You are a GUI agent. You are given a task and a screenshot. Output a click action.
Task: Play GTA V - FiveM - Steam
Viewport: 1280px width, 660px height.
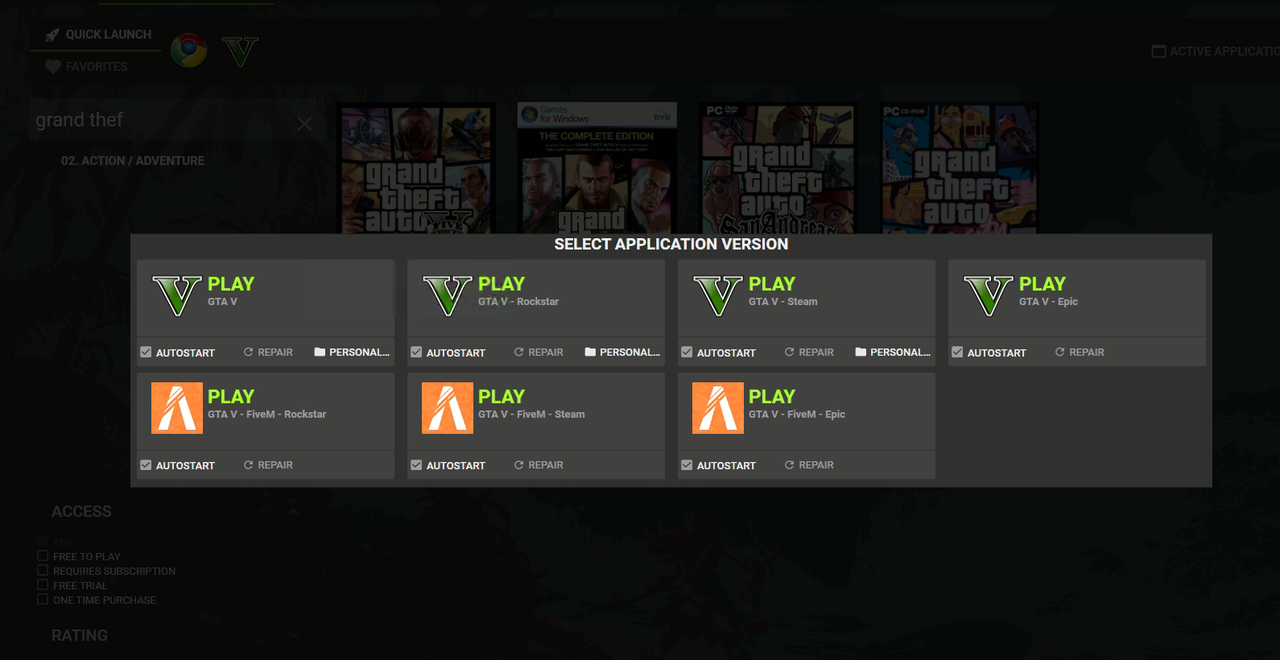click(501, 396)
